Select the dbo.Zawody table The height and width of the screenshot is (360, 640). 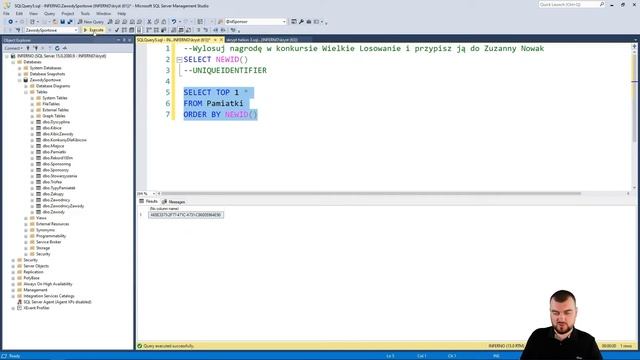click(x=53, y=212)
